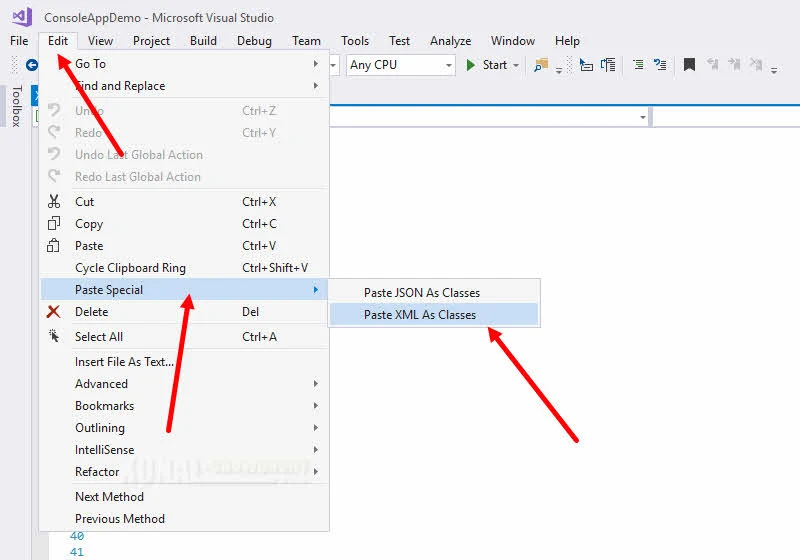Click the red X Delete icon
The height and width of the screenshot is (560, 800).
tap(54, 311)
